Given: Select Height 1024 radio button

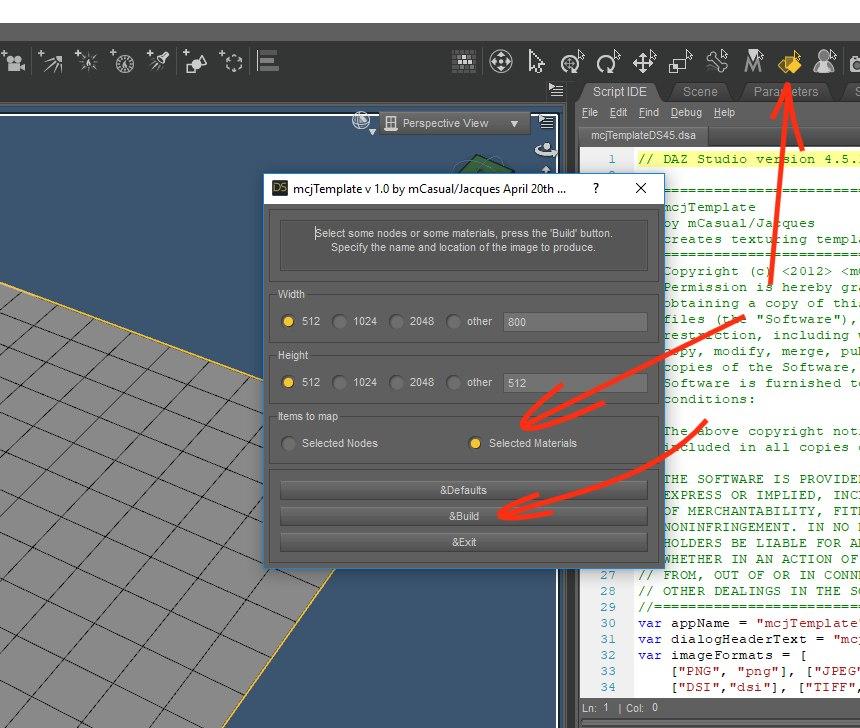Looking at the screenshot, I should click(340, 382).
